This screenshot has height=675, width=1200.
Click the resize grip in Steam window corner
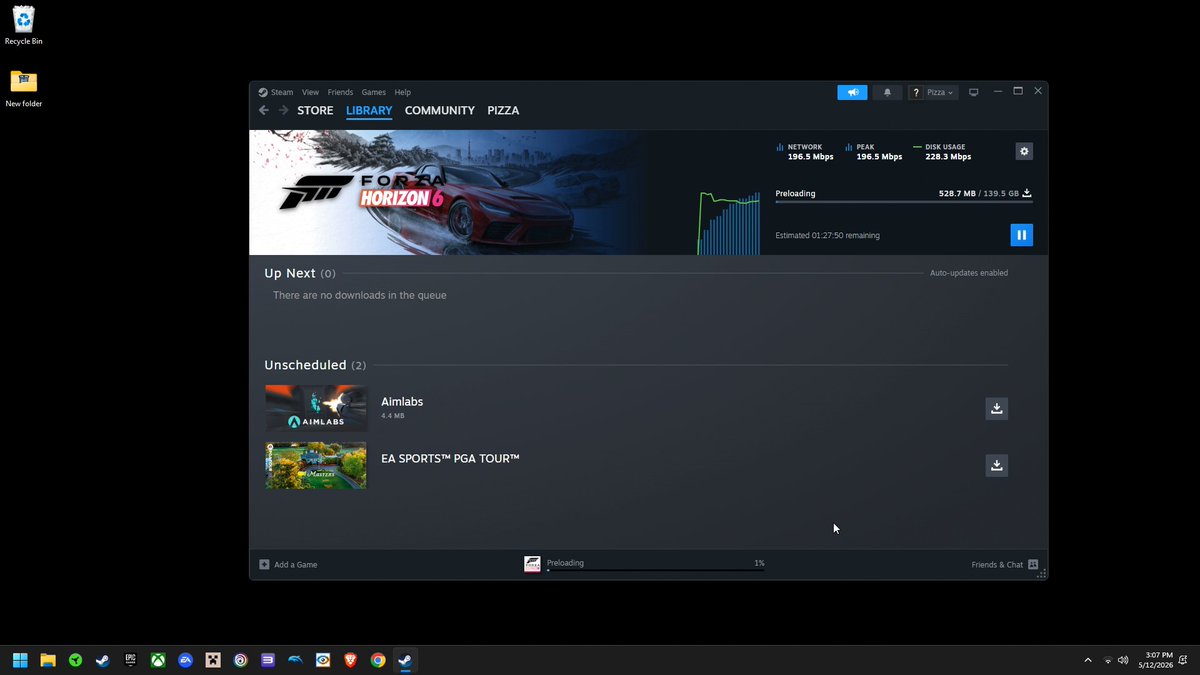click(1041, 574)
